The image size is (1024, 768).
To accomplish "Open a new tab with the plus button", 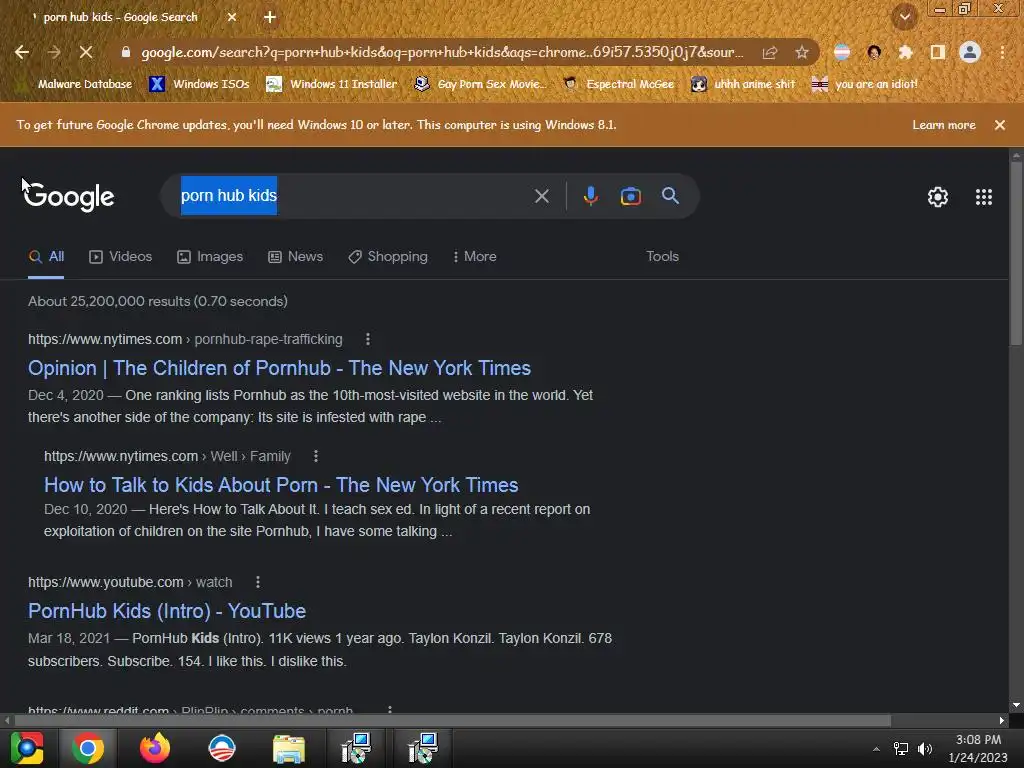I will point(270,17).
